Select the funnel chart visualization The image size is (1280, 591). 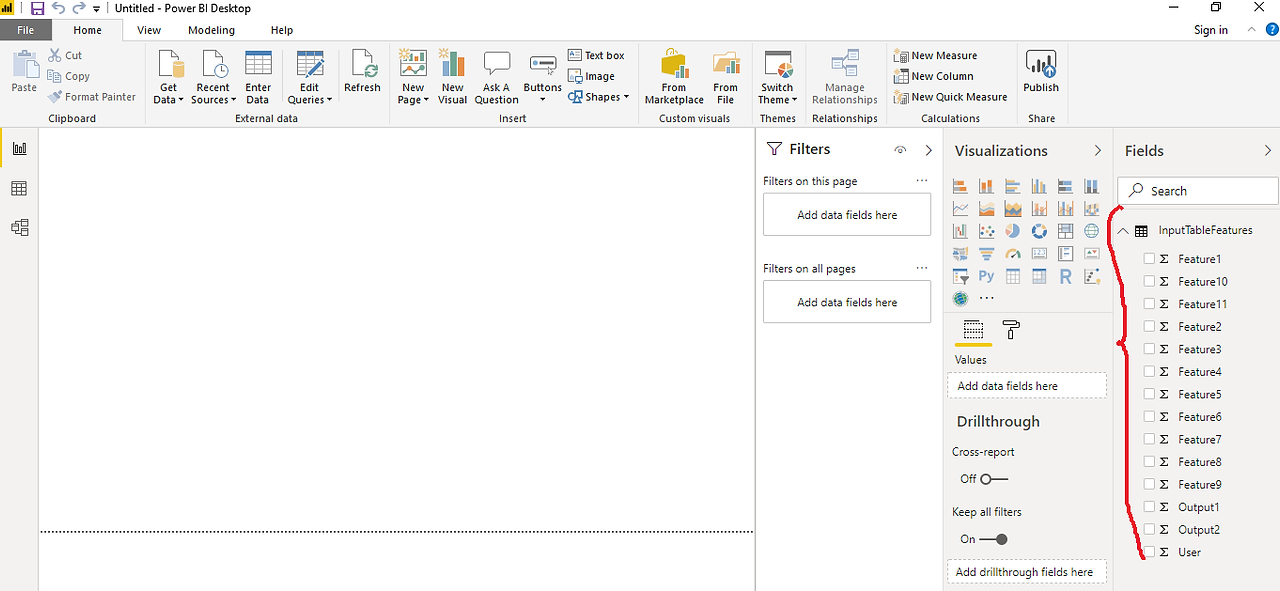pyautogui.click(x=986, y=254)
